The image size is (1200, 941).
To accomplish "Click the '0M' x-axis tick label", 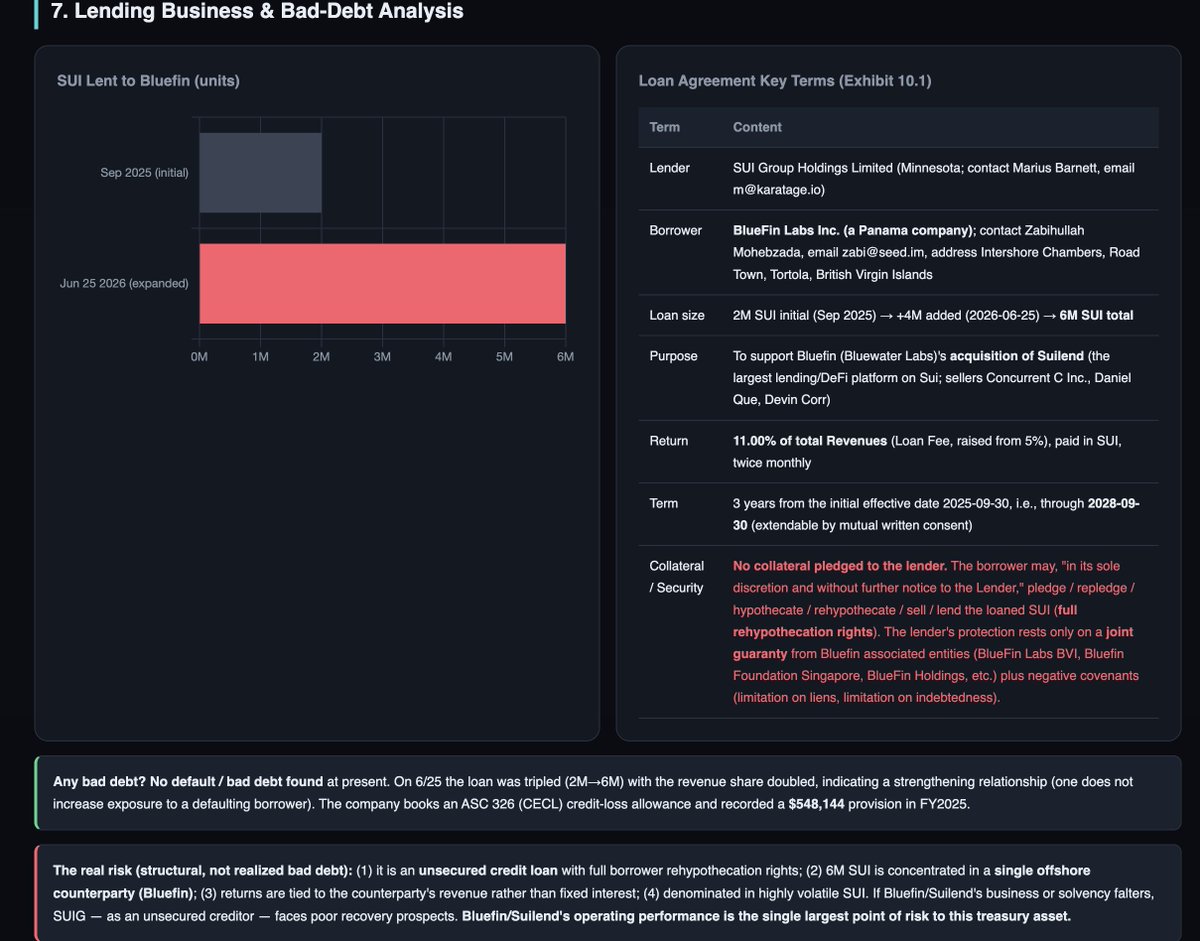I will (x=200, y=357).
